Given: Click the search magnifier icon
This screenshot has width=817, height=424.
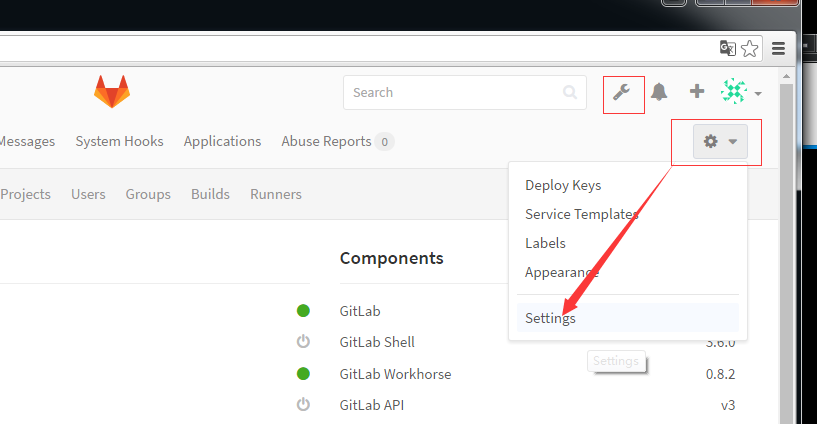Looking at the screenshot, I should click(x=570, y=92).
